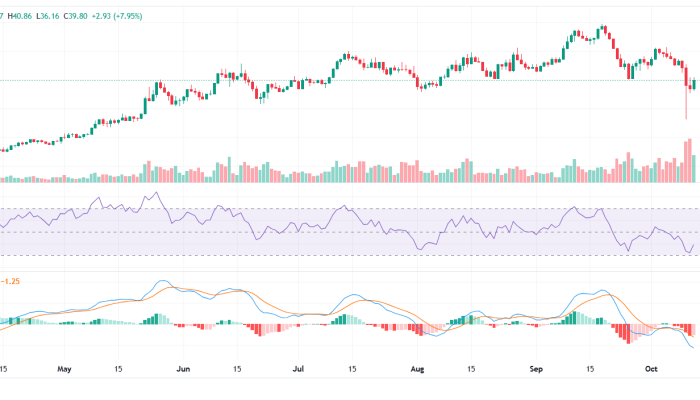This screenshot has height=400, width=700.
Task: Click the orange -1.25 MACD value label
Action: (12, 281)
